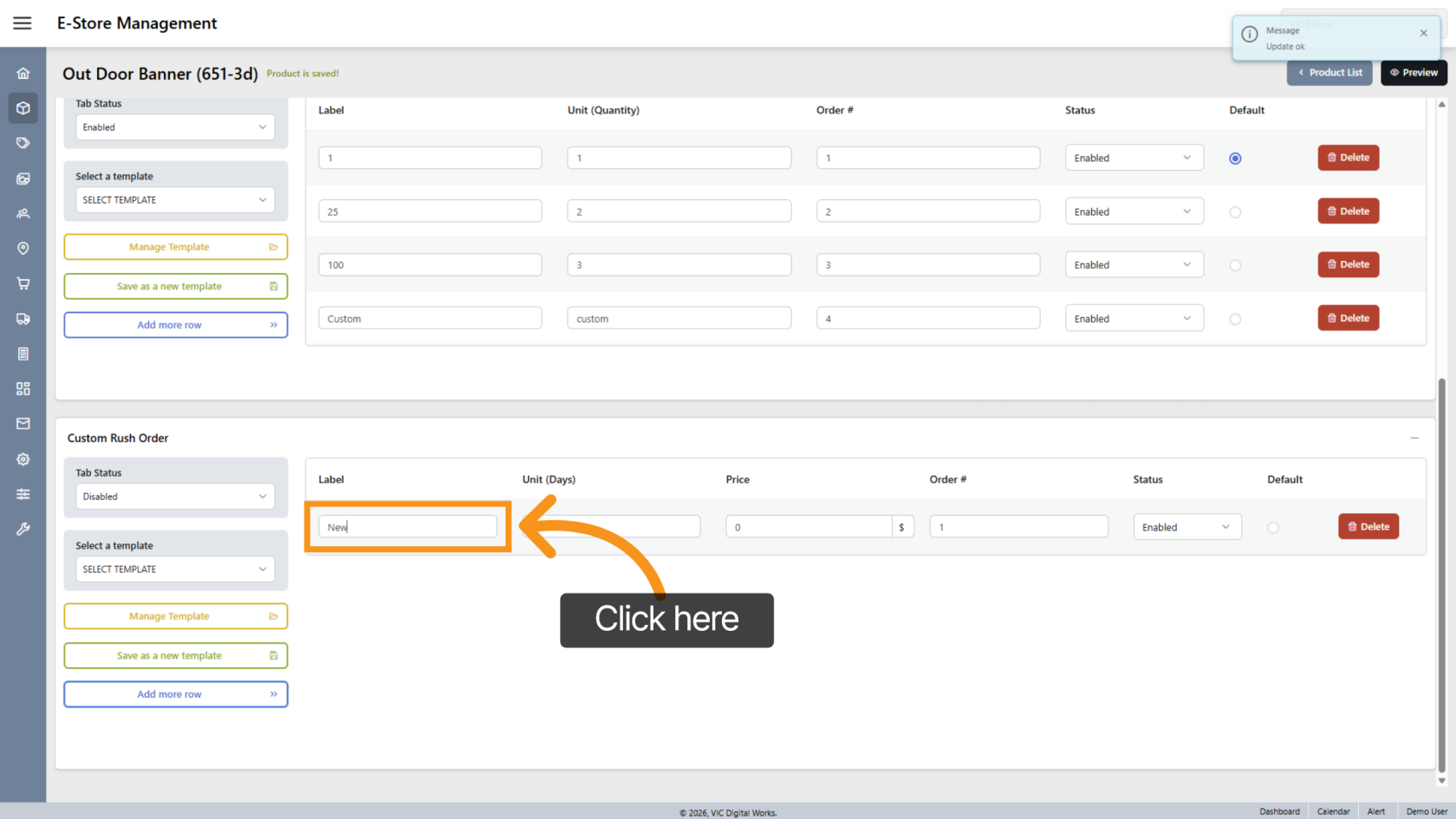
Task: Open Tab Status dropdown showing Disabled
Action: tap(175, 497)
